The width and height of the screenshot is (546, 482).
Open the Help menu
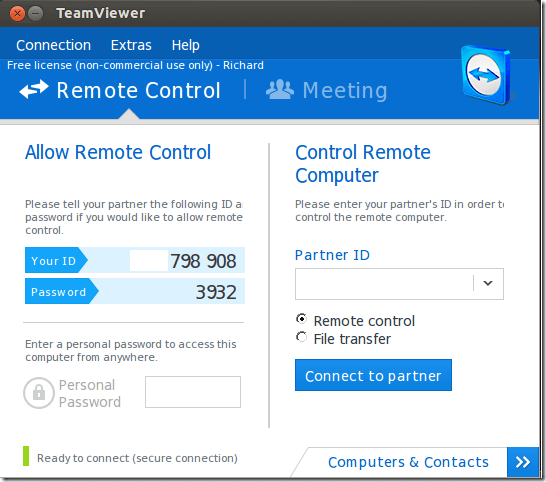186,45
